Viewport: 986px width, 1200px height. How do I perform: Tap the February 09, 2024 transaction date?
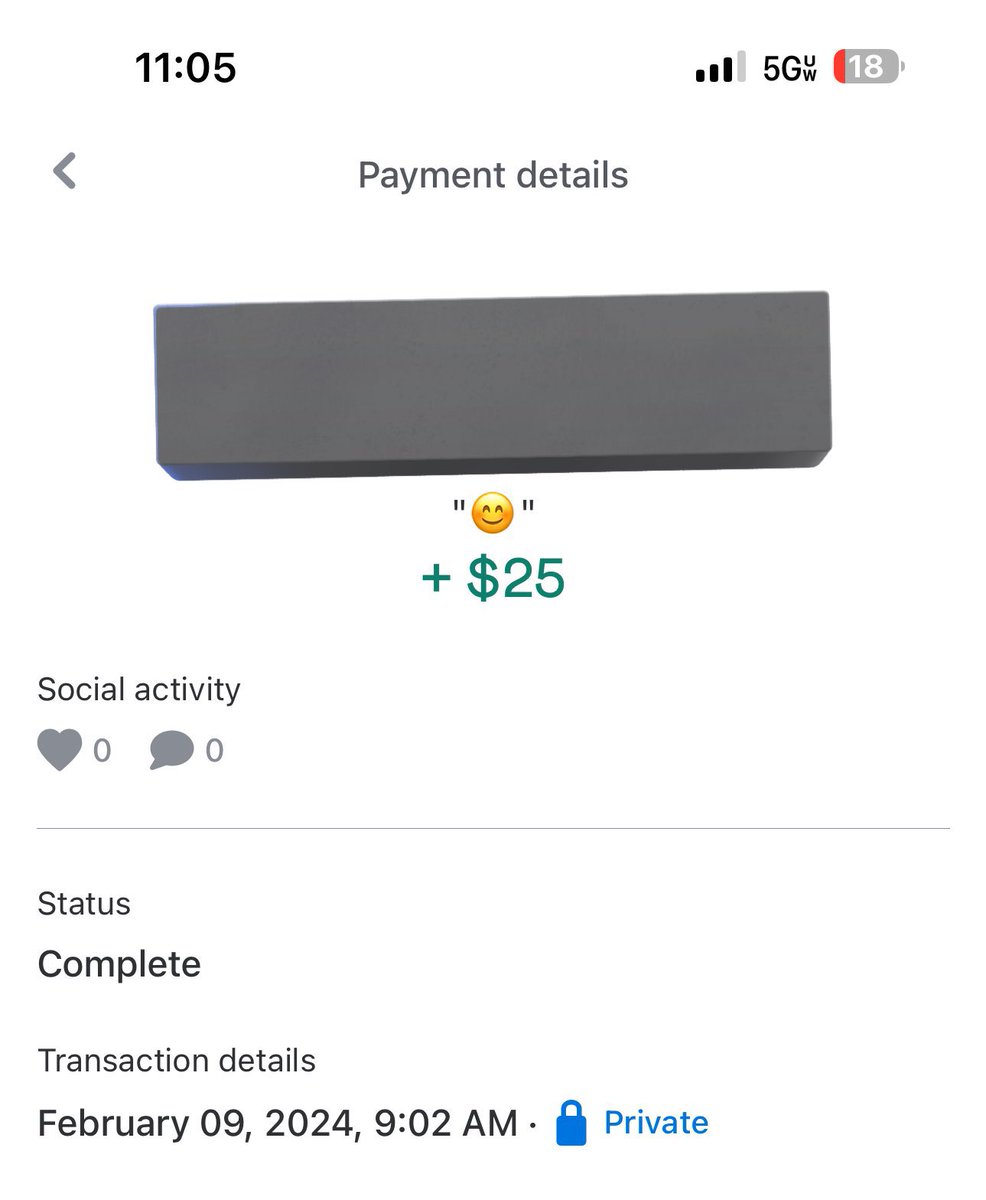[x=278, y=1123]
